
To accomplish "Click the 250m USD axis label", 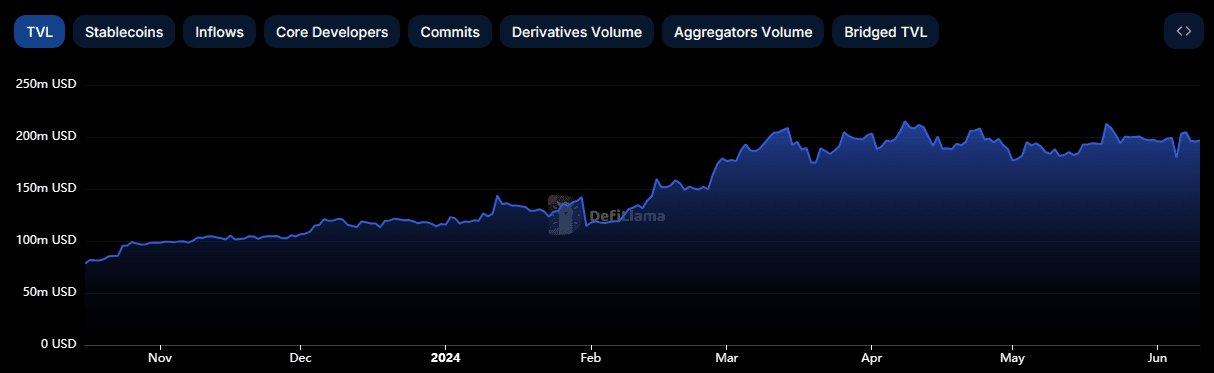I will tap(46, 84).
